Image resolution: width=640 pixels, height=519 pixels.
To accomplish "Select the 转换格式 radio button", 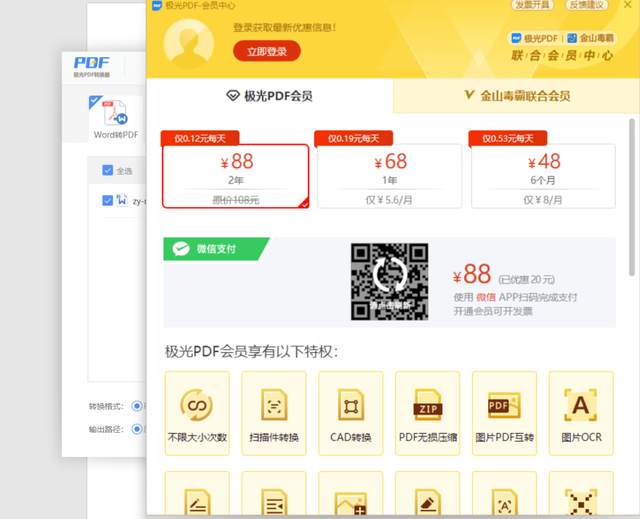I will coord(137,406).
